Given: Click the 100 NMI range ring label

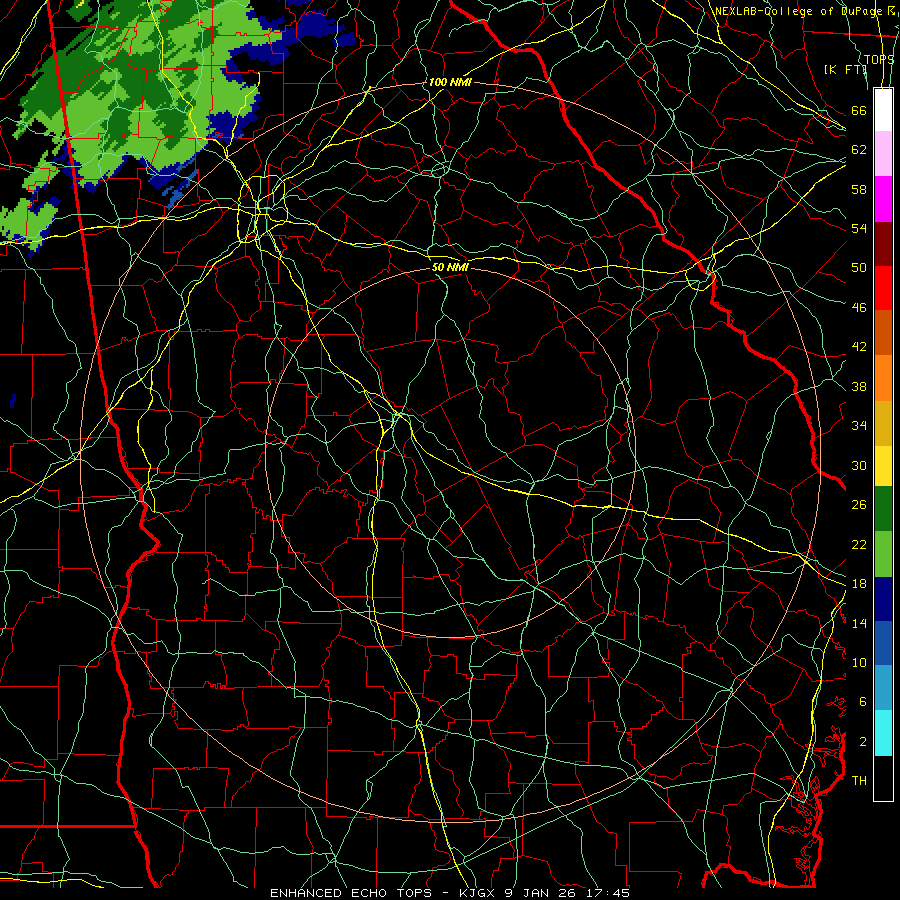Looking at the screenshot, I should 449,83.
